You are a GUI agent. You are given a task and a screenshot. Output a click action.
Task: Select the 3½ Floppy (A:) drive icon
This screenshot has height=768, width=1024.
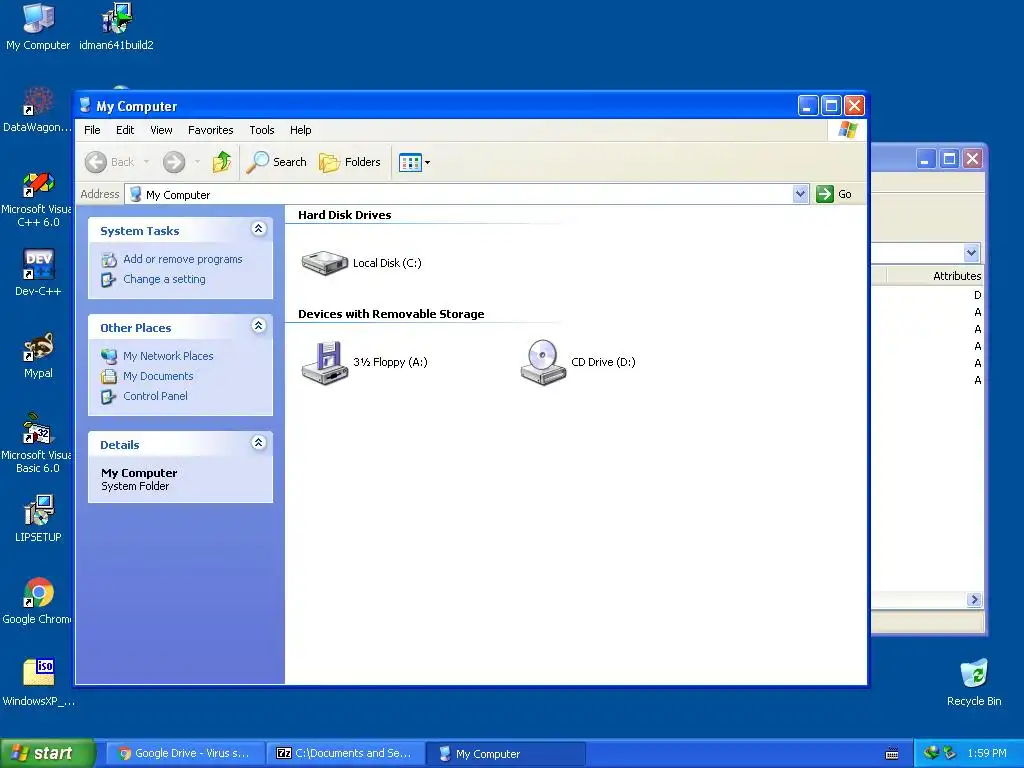coord(325,362)
